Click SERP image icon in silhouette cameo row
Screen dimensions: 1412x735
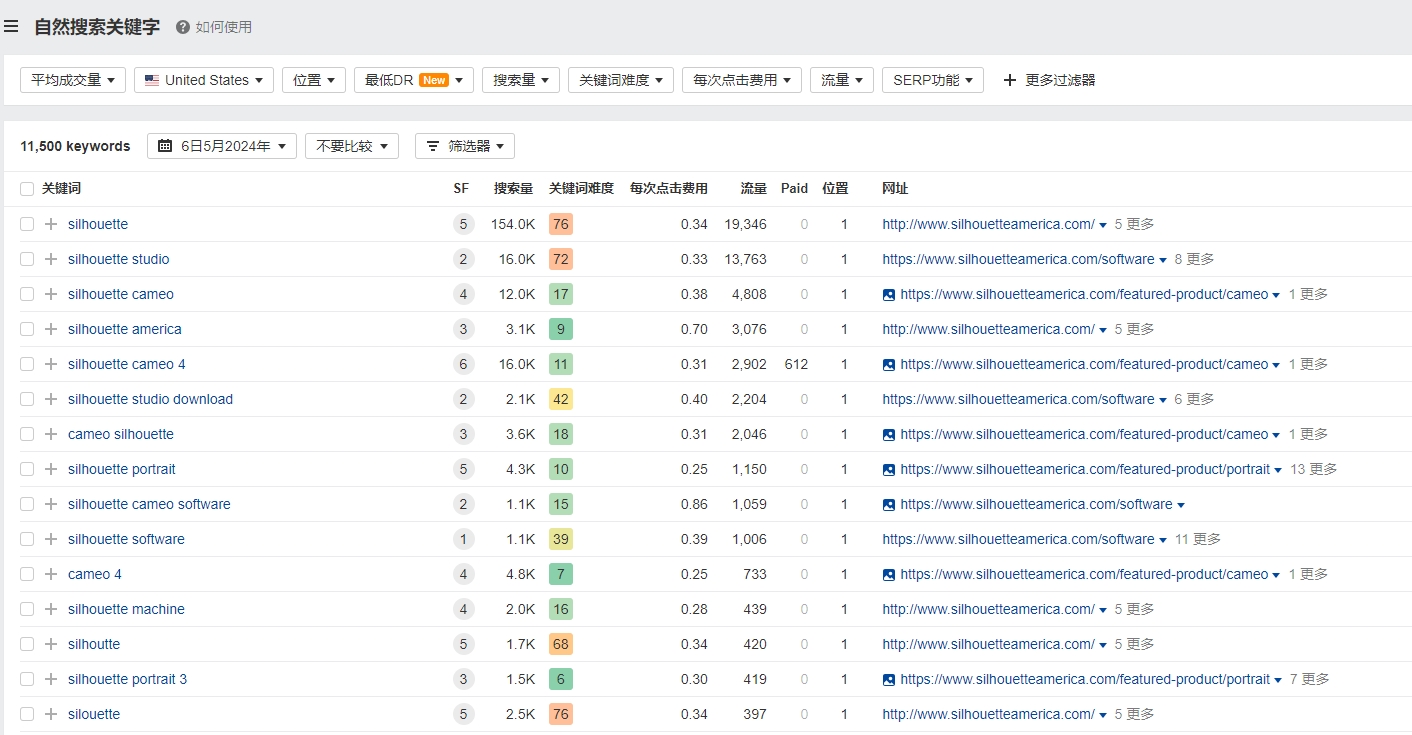click(x=889, y=295)
